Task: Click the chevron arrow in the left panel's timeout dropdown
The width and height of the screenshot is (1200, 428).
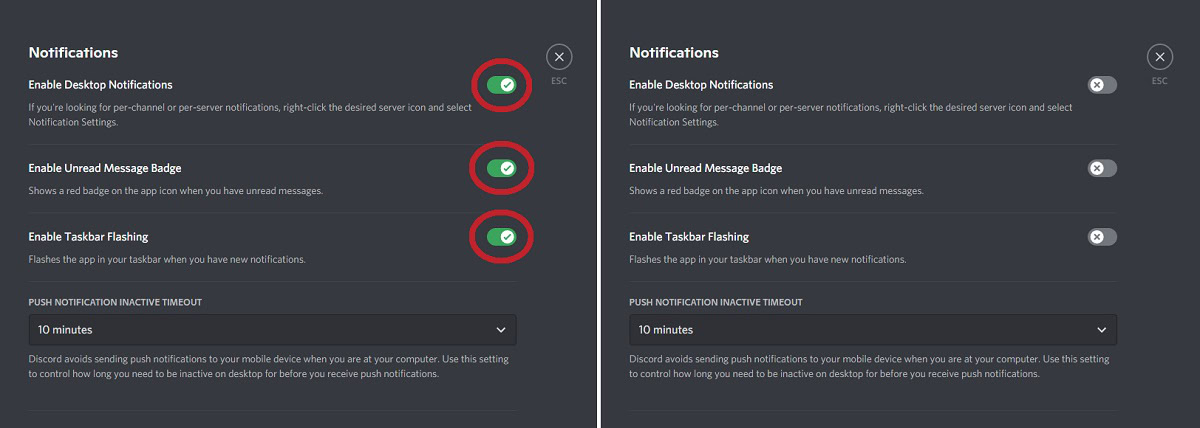Action: 501,330
